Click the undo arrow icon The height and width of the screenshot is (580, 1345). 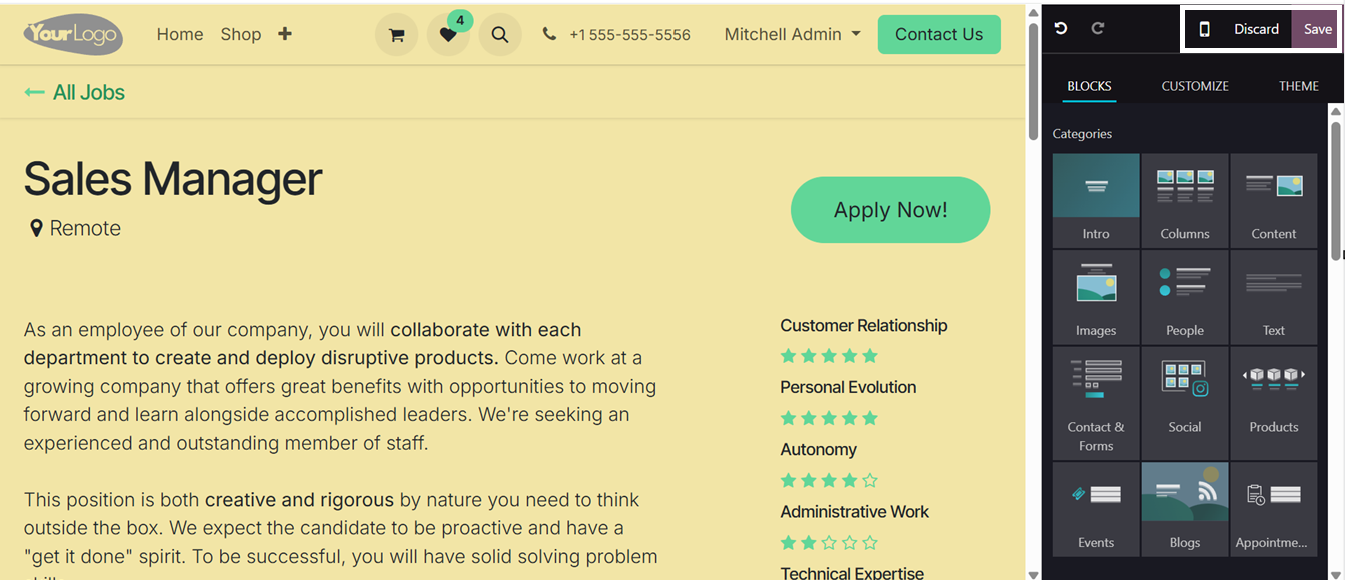(1061, 29)
